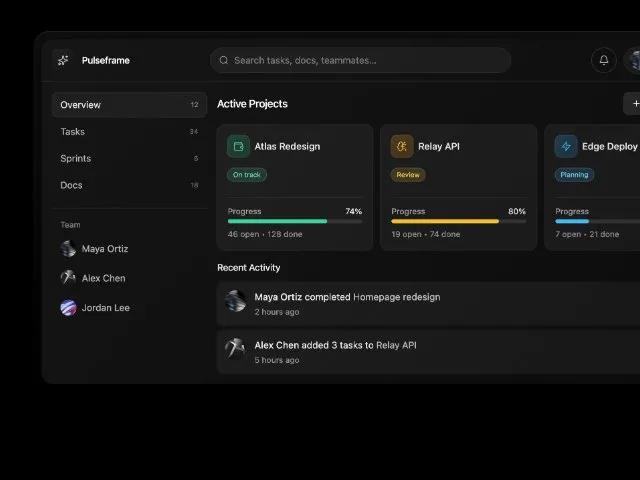The width and height of the screenshot is (640, 480).
Task: Click the Pulseframe logo icon
Action: (63, 60)
